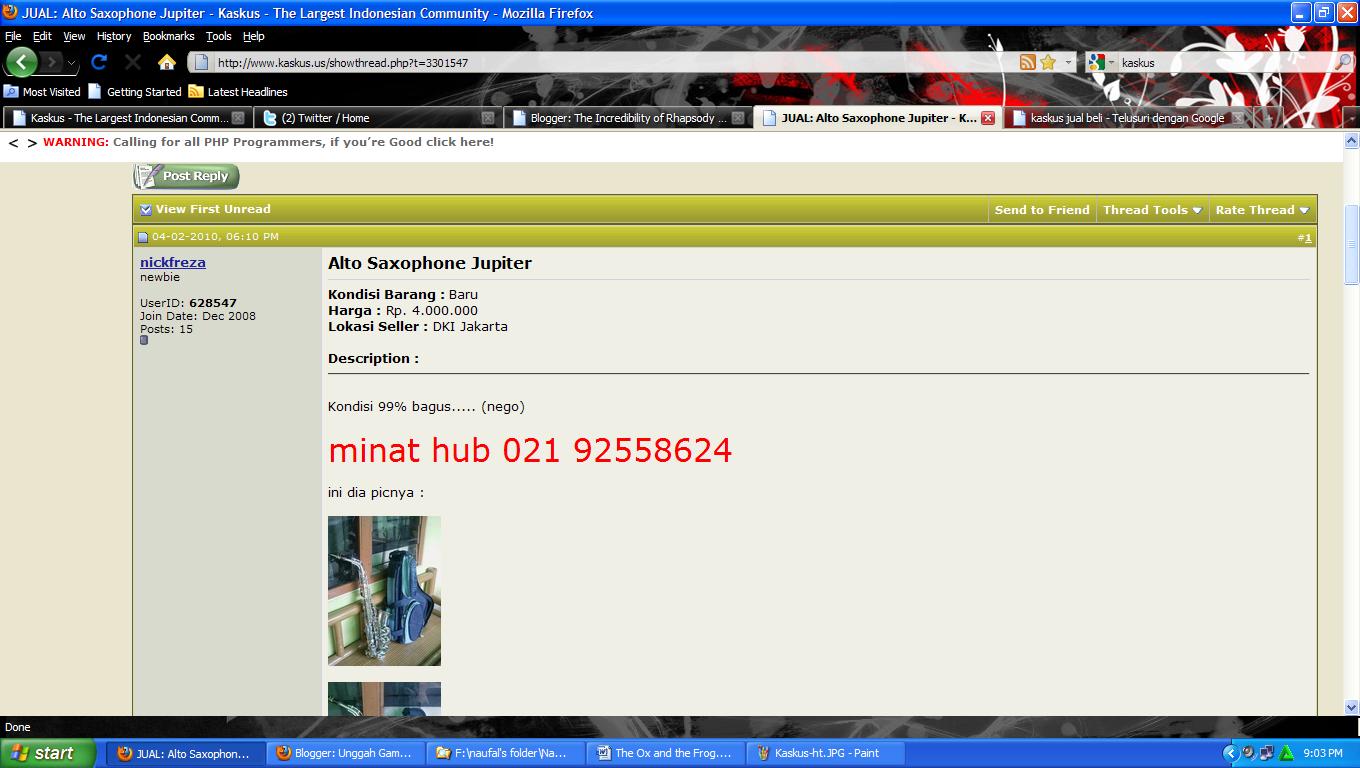Open the Most Visited bookmarks folder
The image size is (1360, 768).
click(x=42, y=91)
